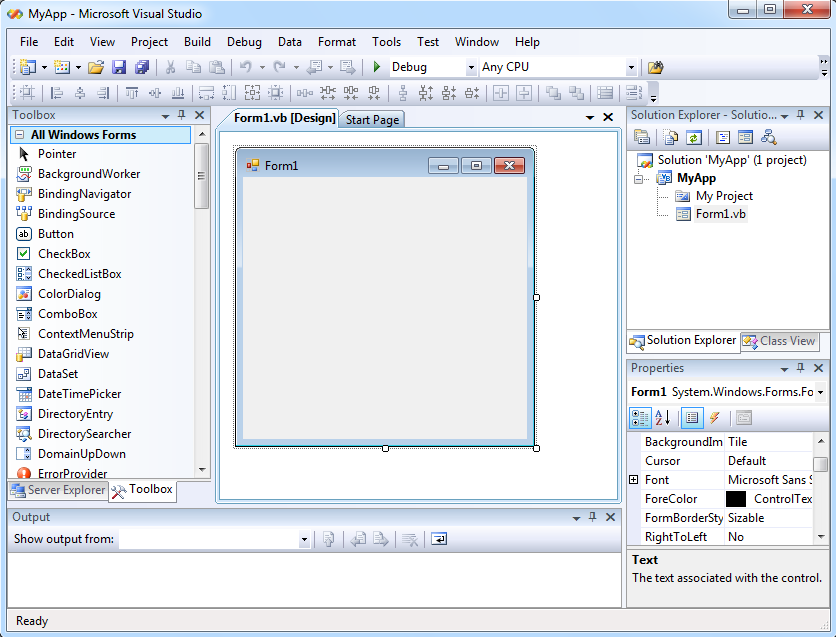Click the Undo arrow icon

pos(245,67)
